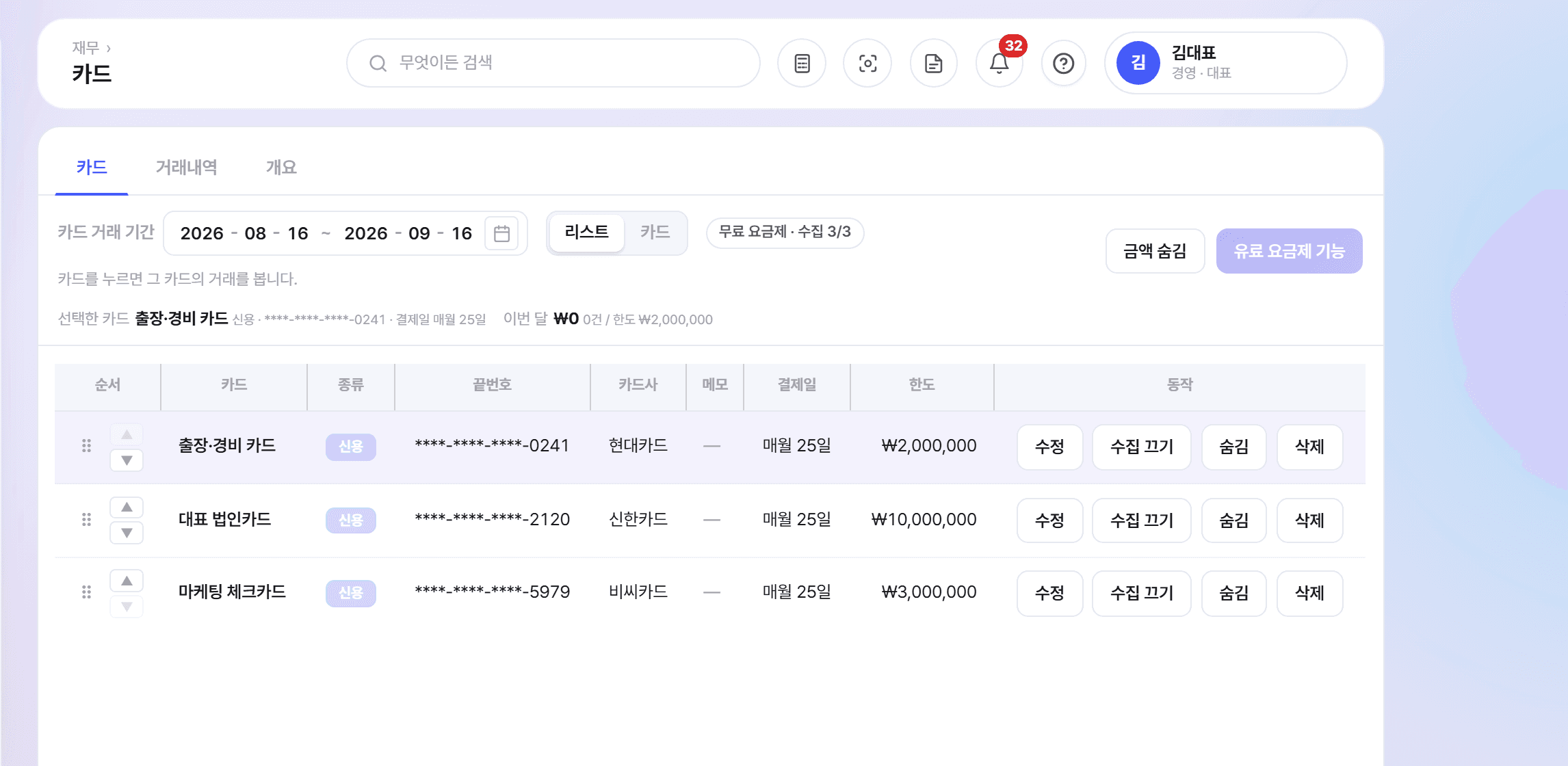Click the scan capture icon in the header
Screen dimensions: 1568x766
point(867,64)
